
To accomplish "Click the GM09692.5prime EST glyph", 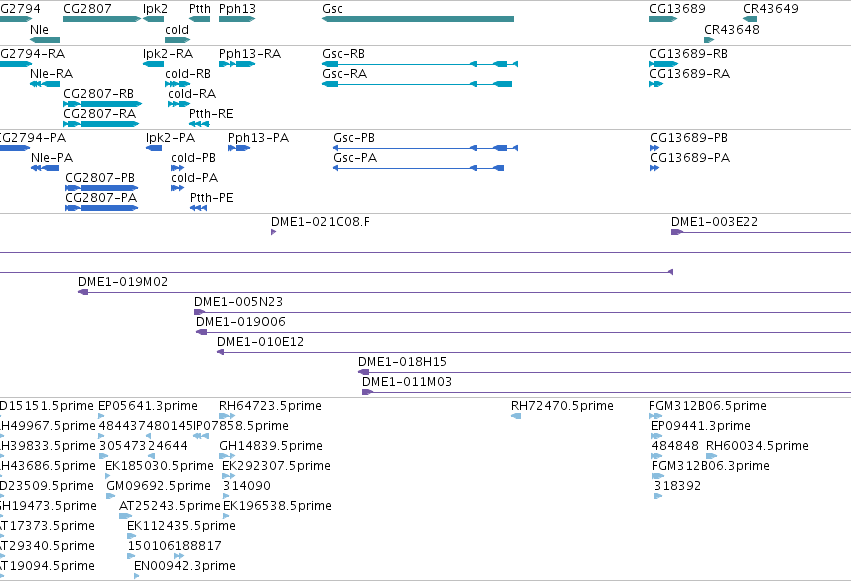I will point(111,496).
